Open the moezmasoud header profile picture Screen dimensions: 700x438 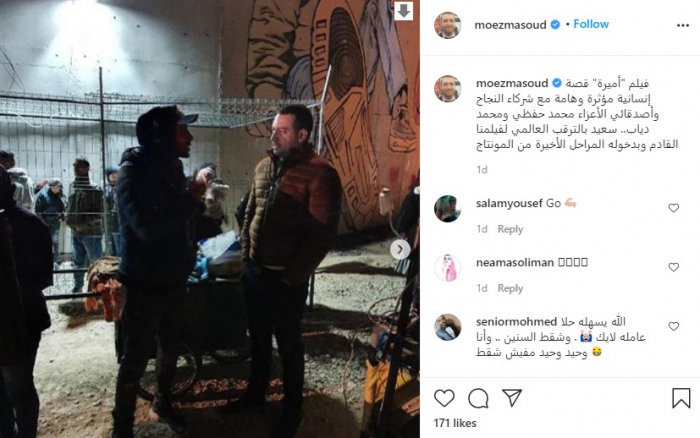(x=447, y=25)
